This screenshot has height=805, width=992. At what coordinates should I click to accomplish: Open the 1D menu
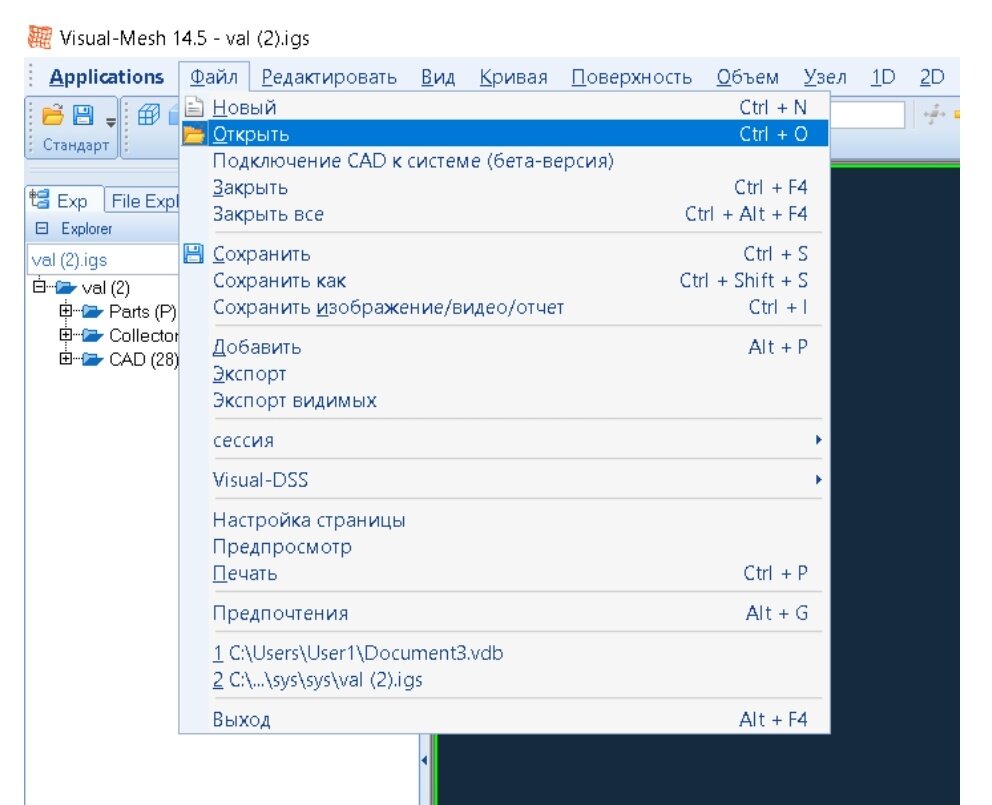(x=883, y=77)
